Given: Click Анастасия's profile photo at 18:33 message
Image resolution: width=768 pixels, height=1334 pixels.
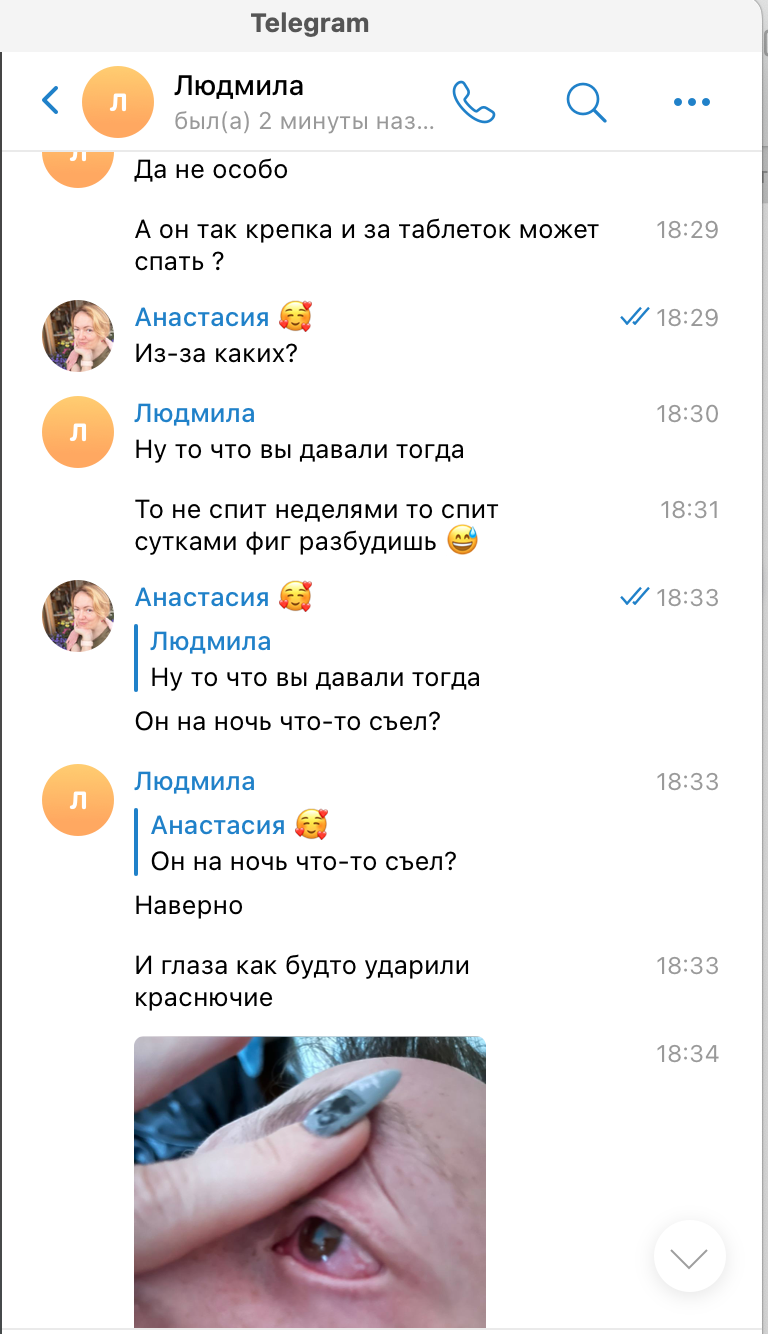Looking at the screenshot, I should click(77, 615).
